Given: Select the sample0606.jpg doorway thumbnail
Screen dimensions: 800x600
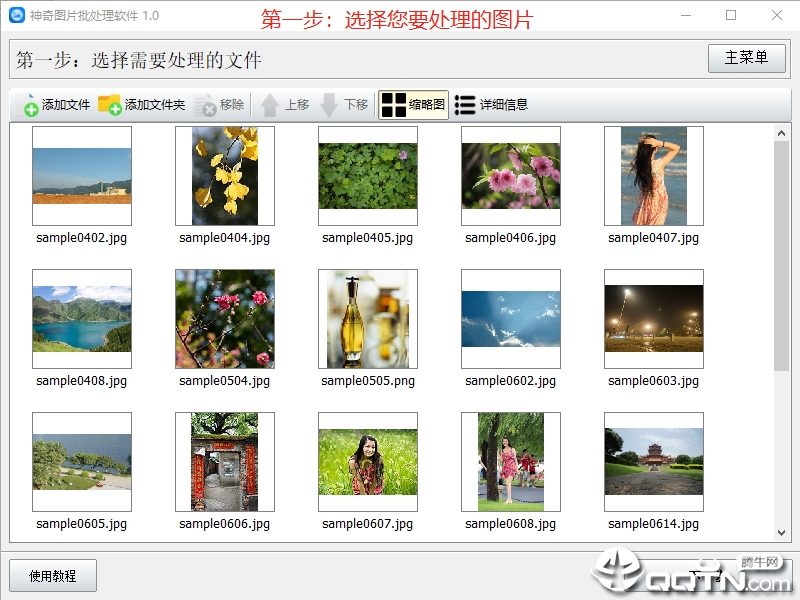Looking at the screenshot, I should [225, 462].
